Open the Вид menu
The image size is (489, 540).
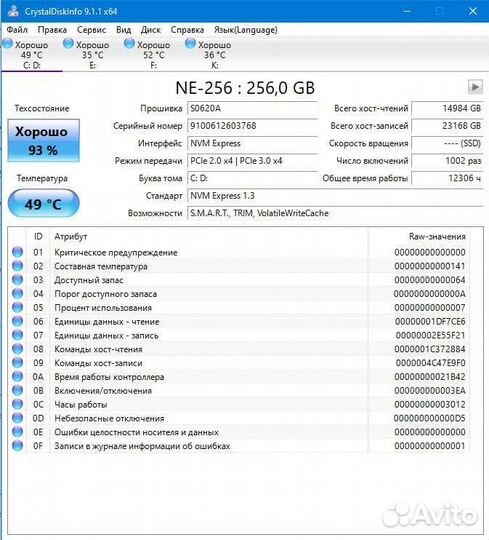(123, 30)
